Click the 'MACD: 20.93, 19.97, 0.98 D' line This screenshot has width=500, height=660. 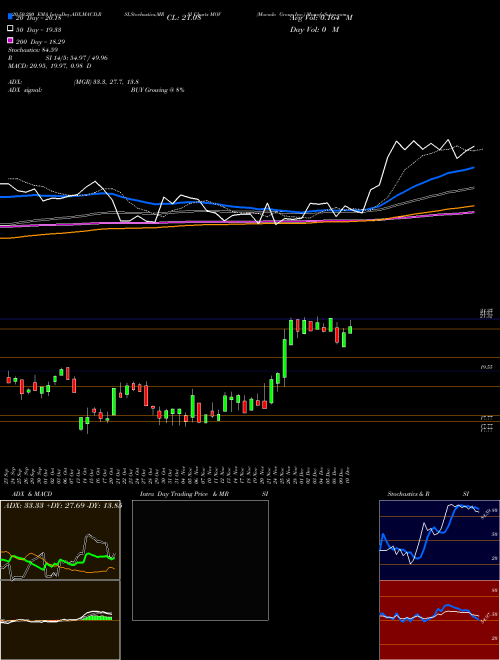[x=50, y=66]
